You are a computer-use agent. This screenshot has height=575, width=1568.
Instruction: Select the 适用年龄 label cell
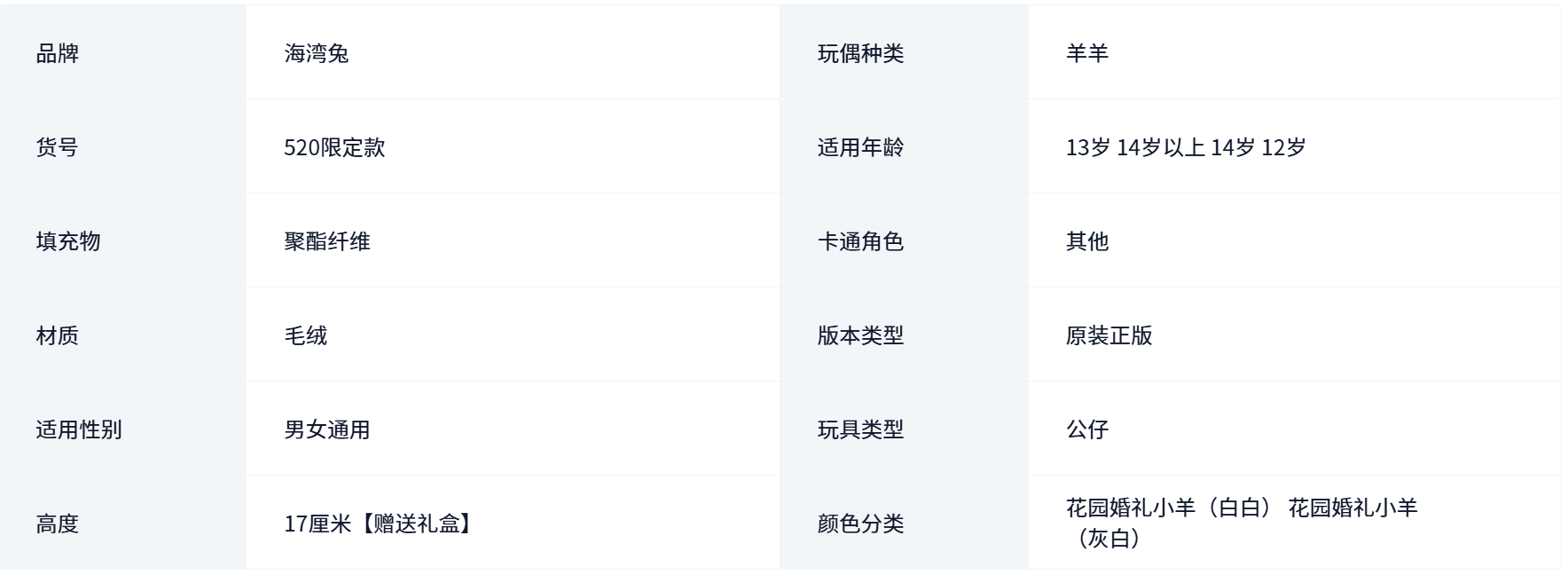(905, 146)
